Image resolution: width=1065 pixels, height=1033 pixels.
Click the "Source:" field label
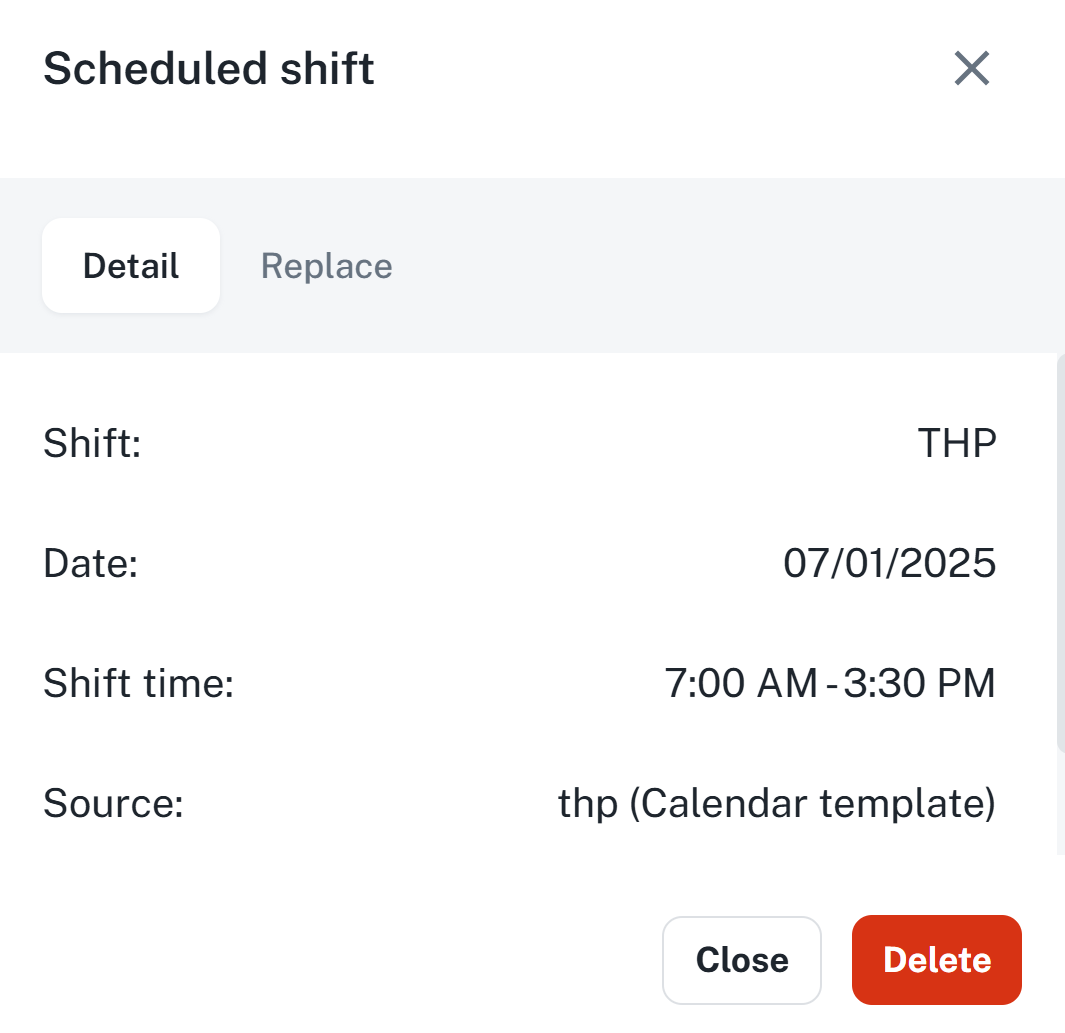pos(113,804)
